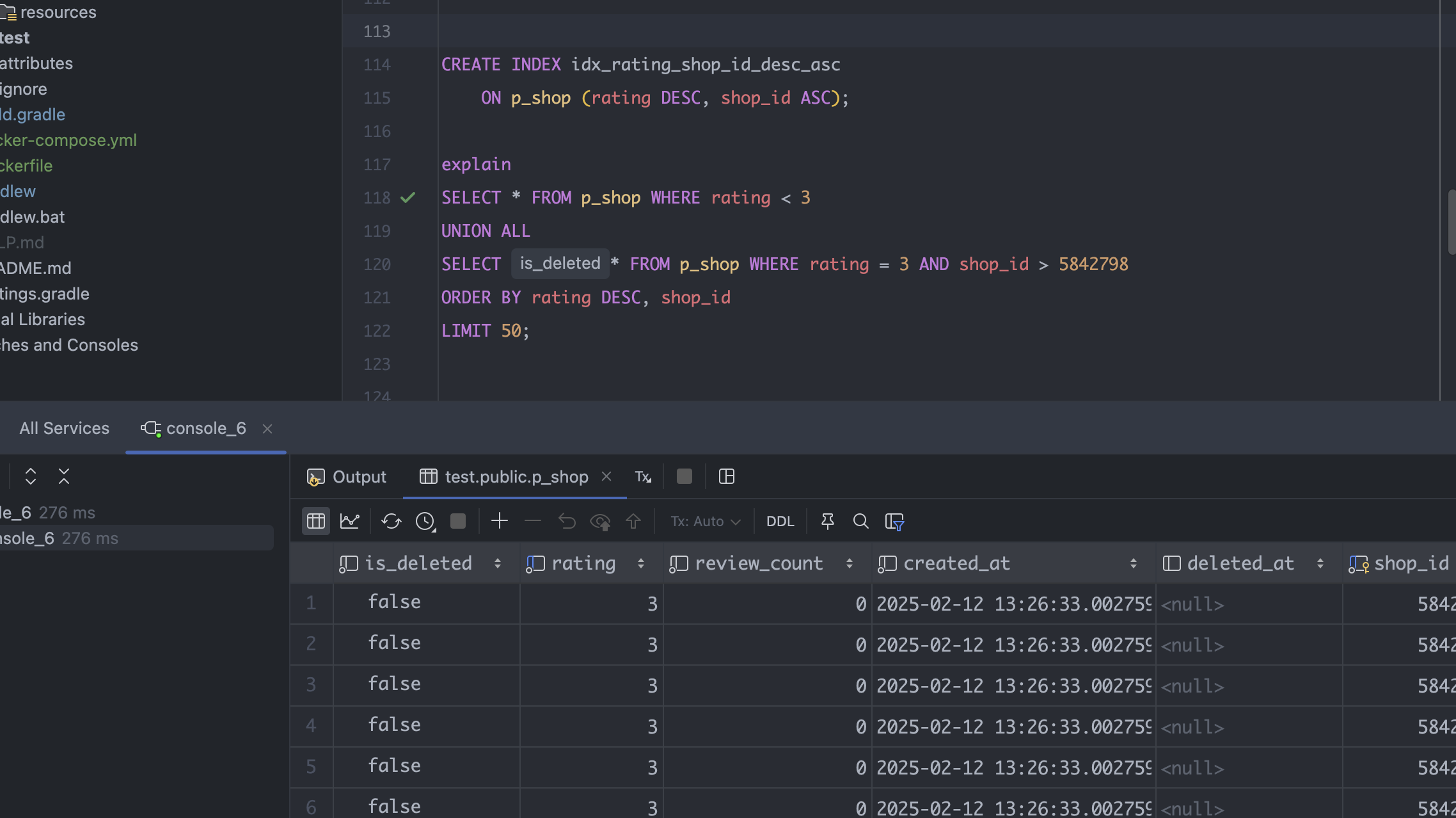Image resolution: width=1456 pixels, height=818 pixels.
Task: Toggle the results layout split icon
Action: pyautogui.click(x=727, y=476)
